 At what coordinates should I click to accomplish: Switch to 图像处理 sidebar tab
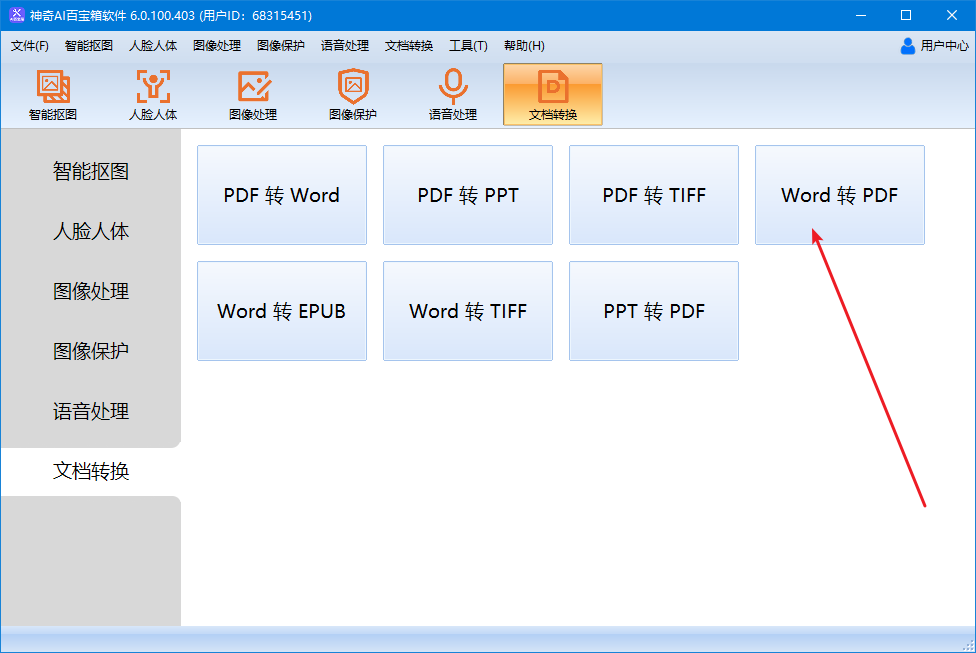click(91, 291)
